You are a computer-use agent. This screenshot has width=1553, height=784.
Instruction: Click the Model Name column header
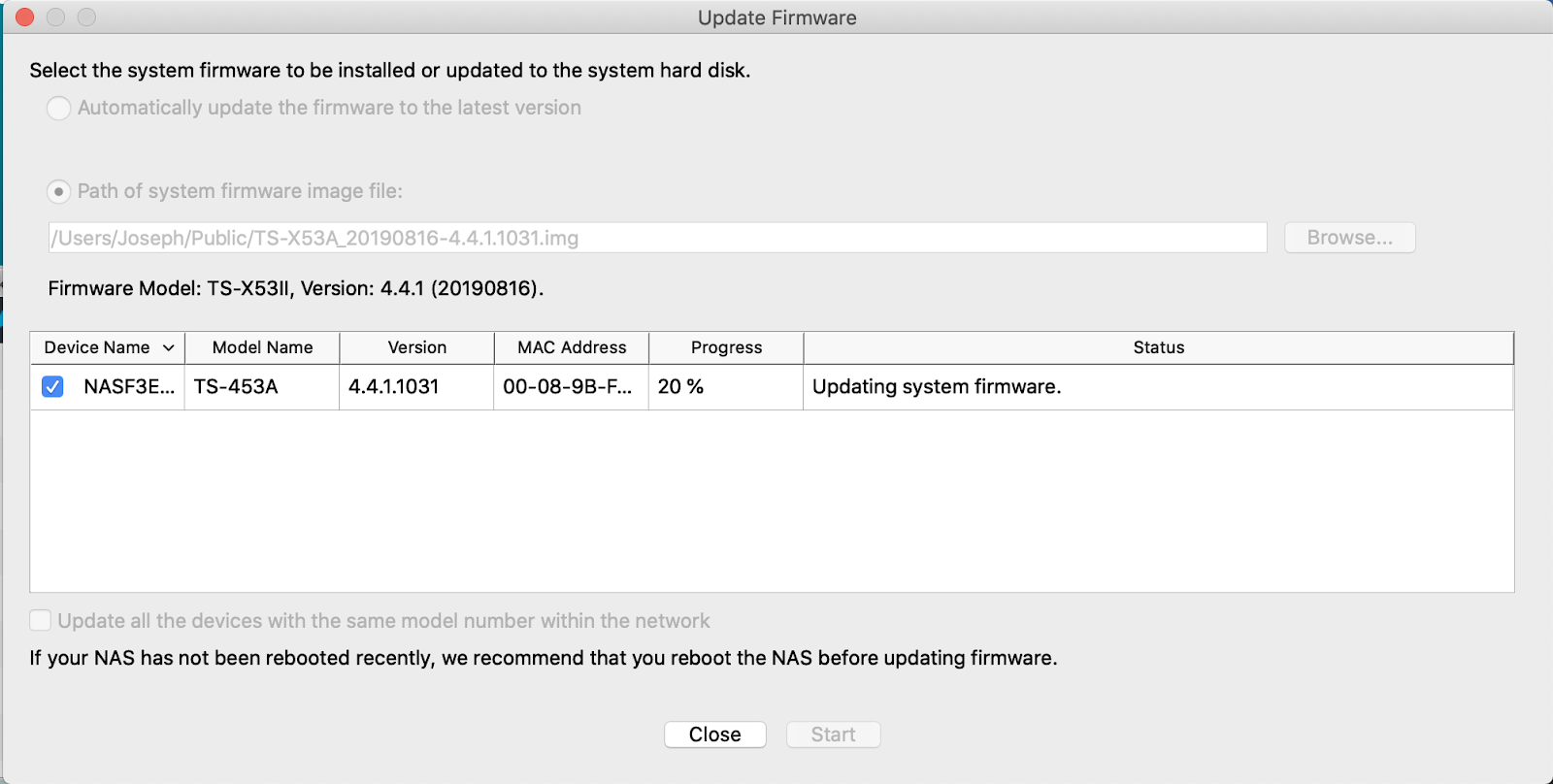tap(262, 347)
